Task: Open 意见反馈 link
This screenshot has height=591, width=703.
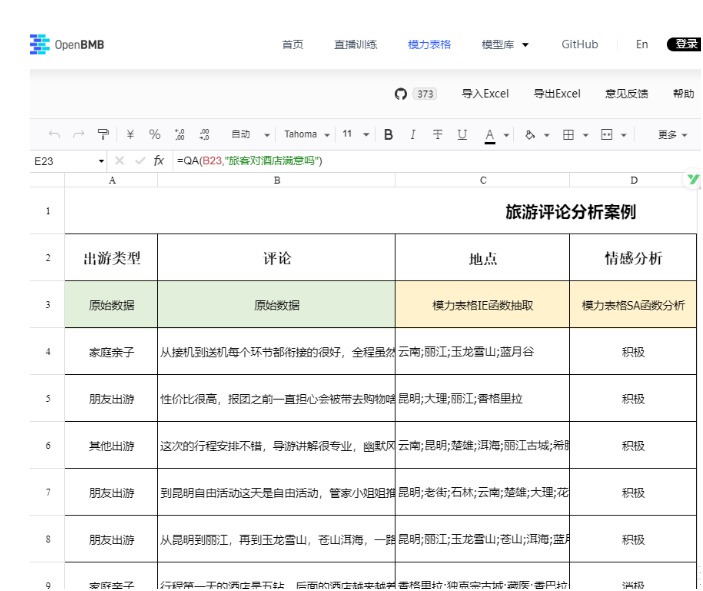Action: click(x=626, y=94)
